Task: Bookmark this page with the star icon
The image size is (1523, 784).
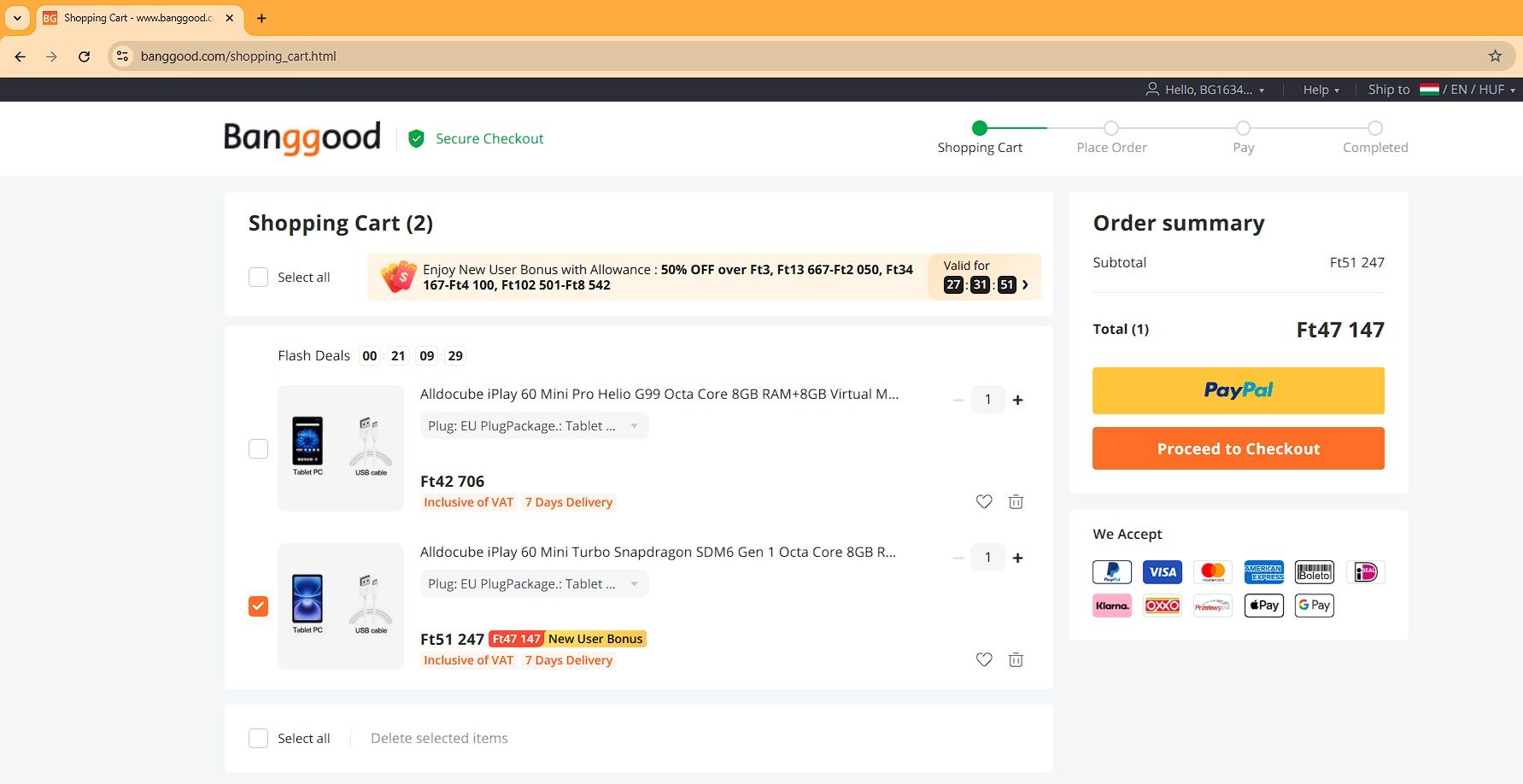Action: 1495,56
